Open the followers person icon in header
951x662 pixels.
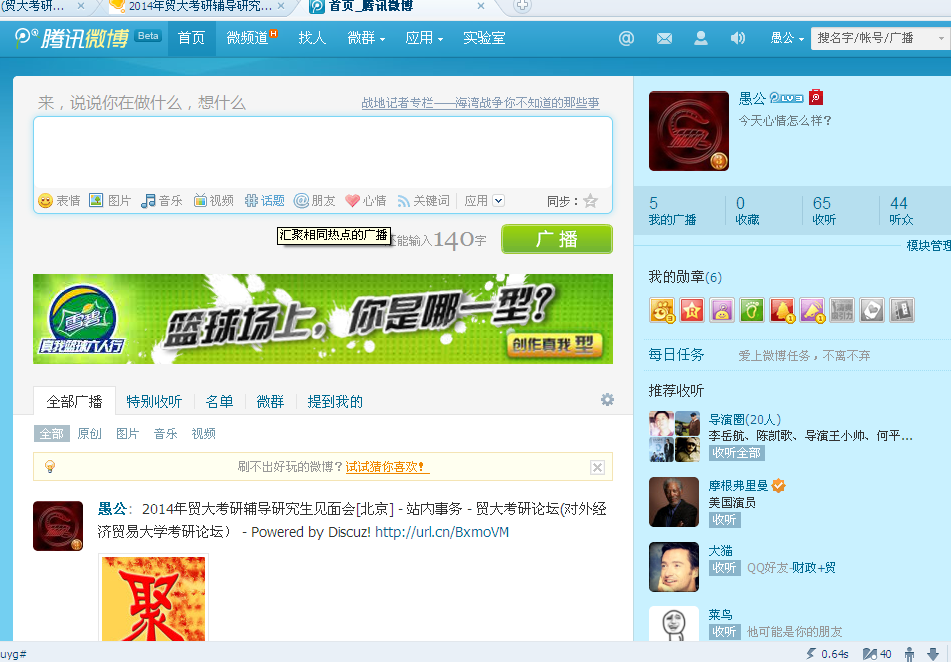tap(701, 38)
